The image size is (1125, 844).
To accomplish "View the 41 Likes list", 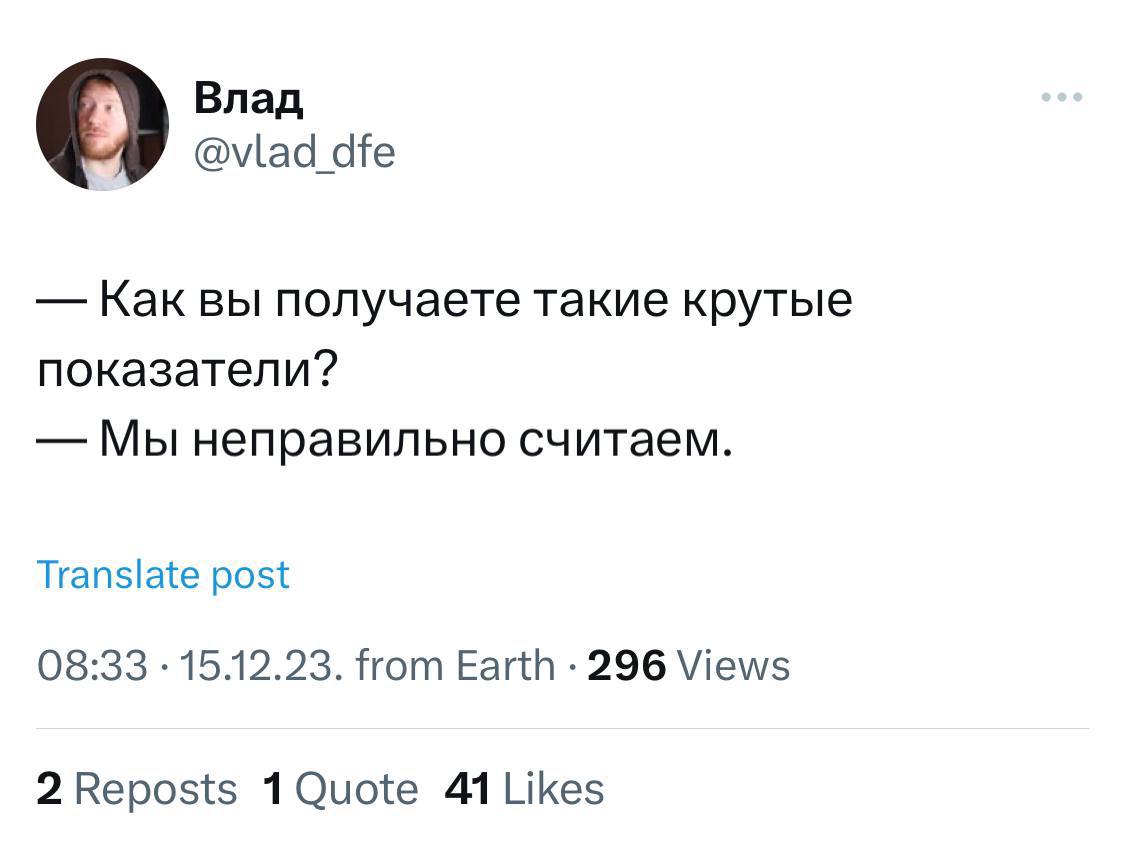I will click(x=523, y=789).
